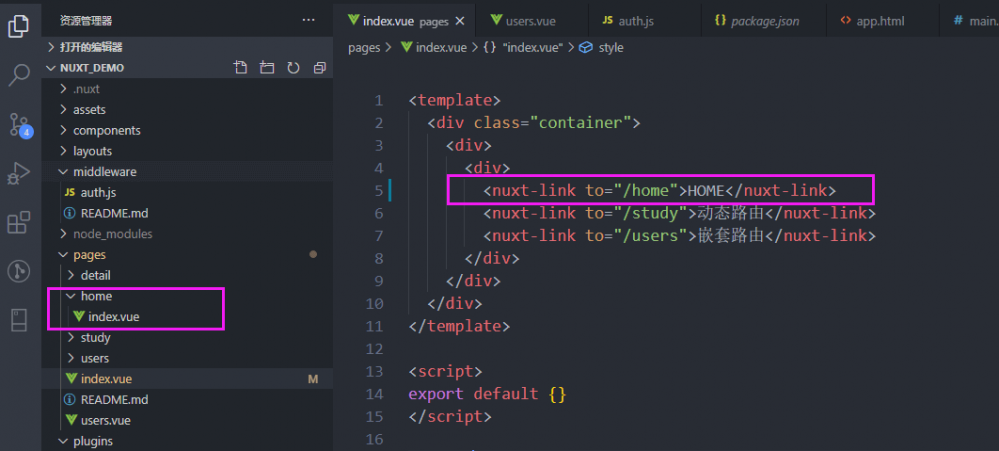
Task: Click the "/home" attribute value in code
Action: pos(646,190)
